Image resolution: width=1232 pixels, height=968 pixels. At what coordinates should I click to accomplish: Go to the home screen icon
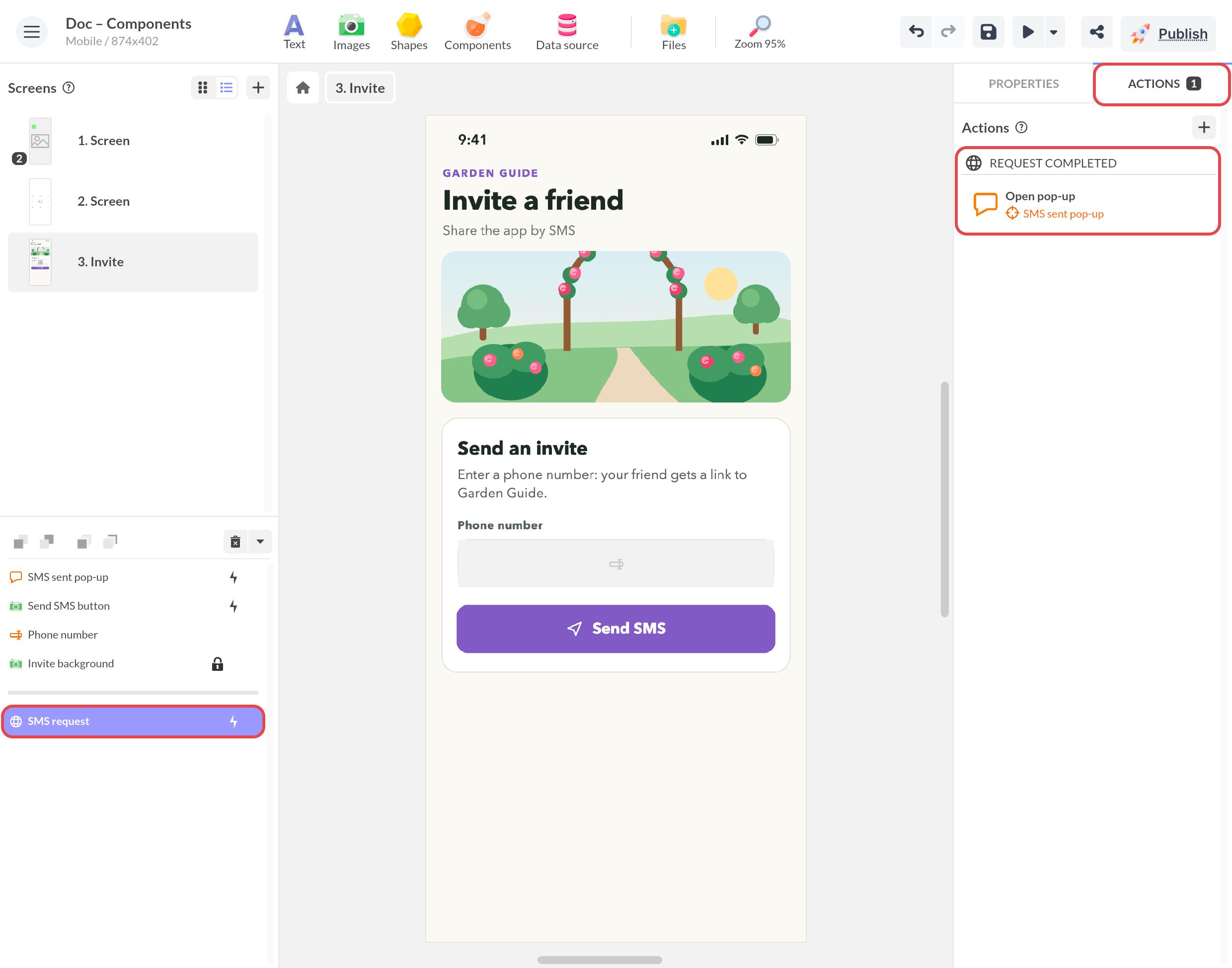tap(303, 88)
